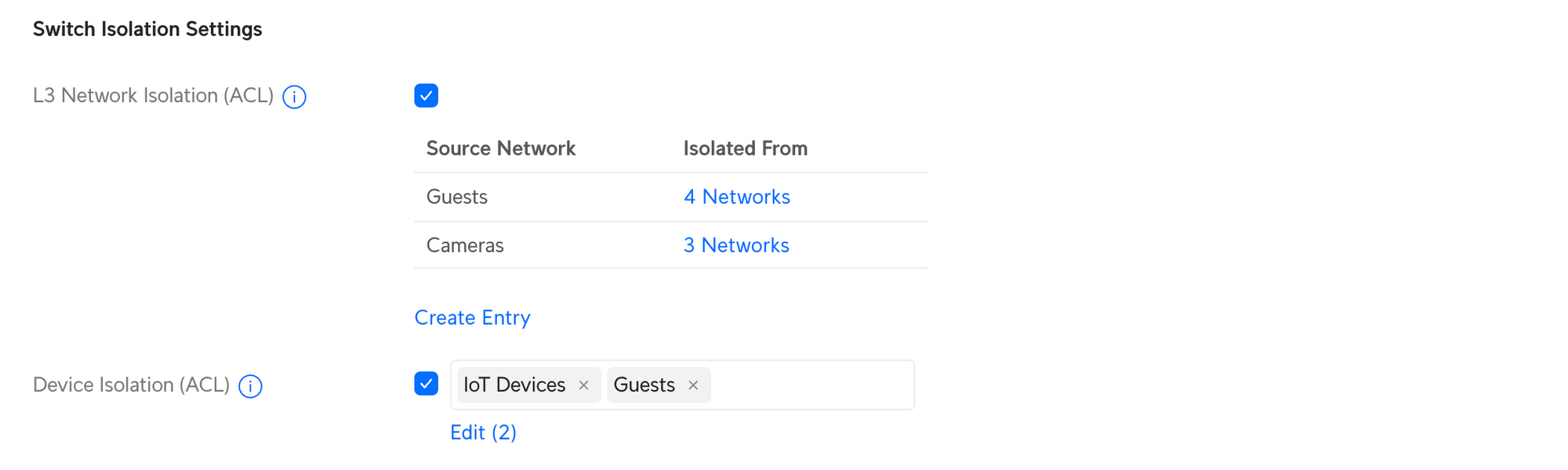Uncheck the Device Isolation checkbox
Image resolution: width=1568 pixels, height=470 pixels.
426,384
